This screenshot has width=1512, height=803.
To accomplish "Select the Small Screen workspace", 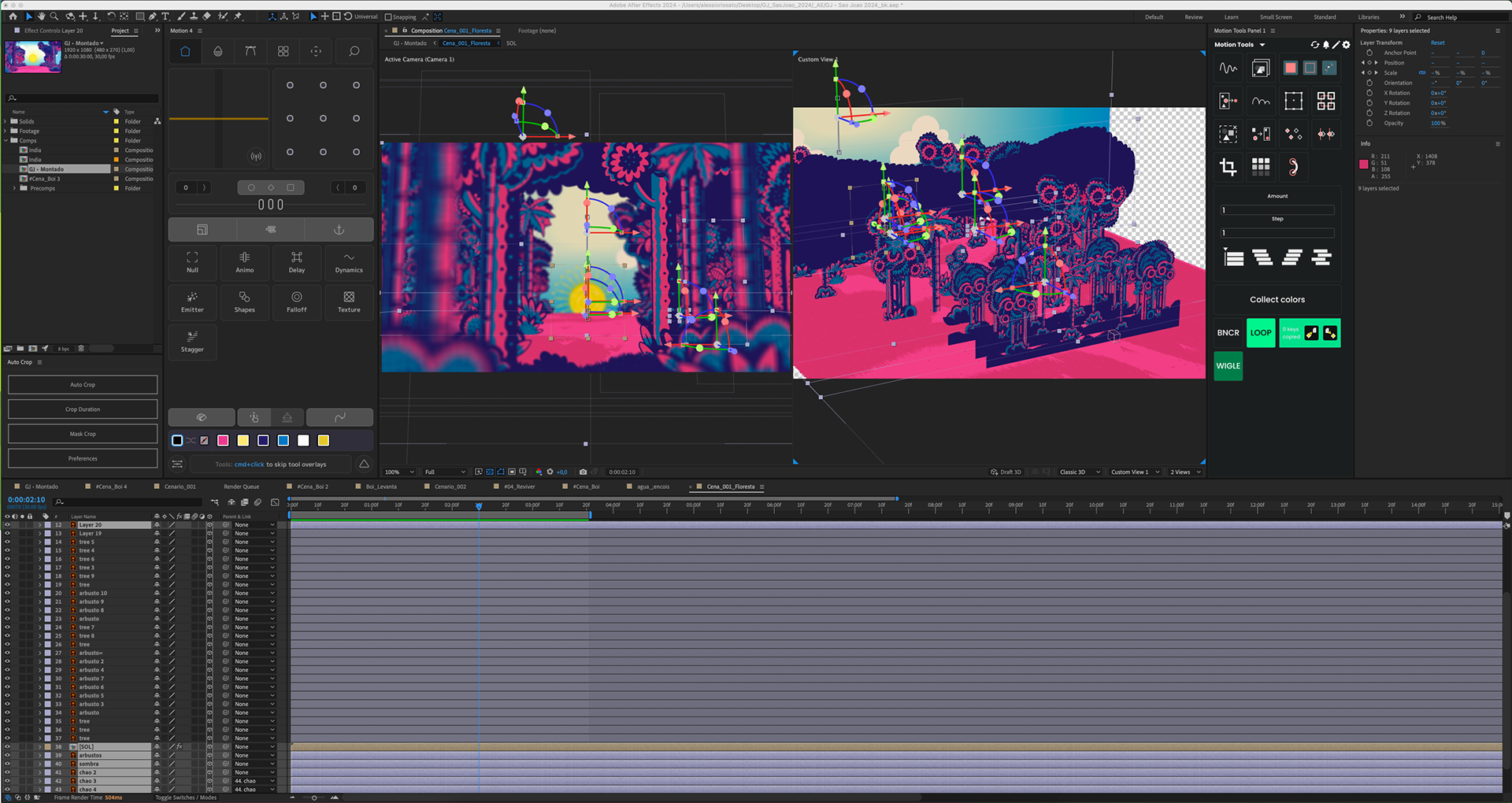I will click(1276, 17).
